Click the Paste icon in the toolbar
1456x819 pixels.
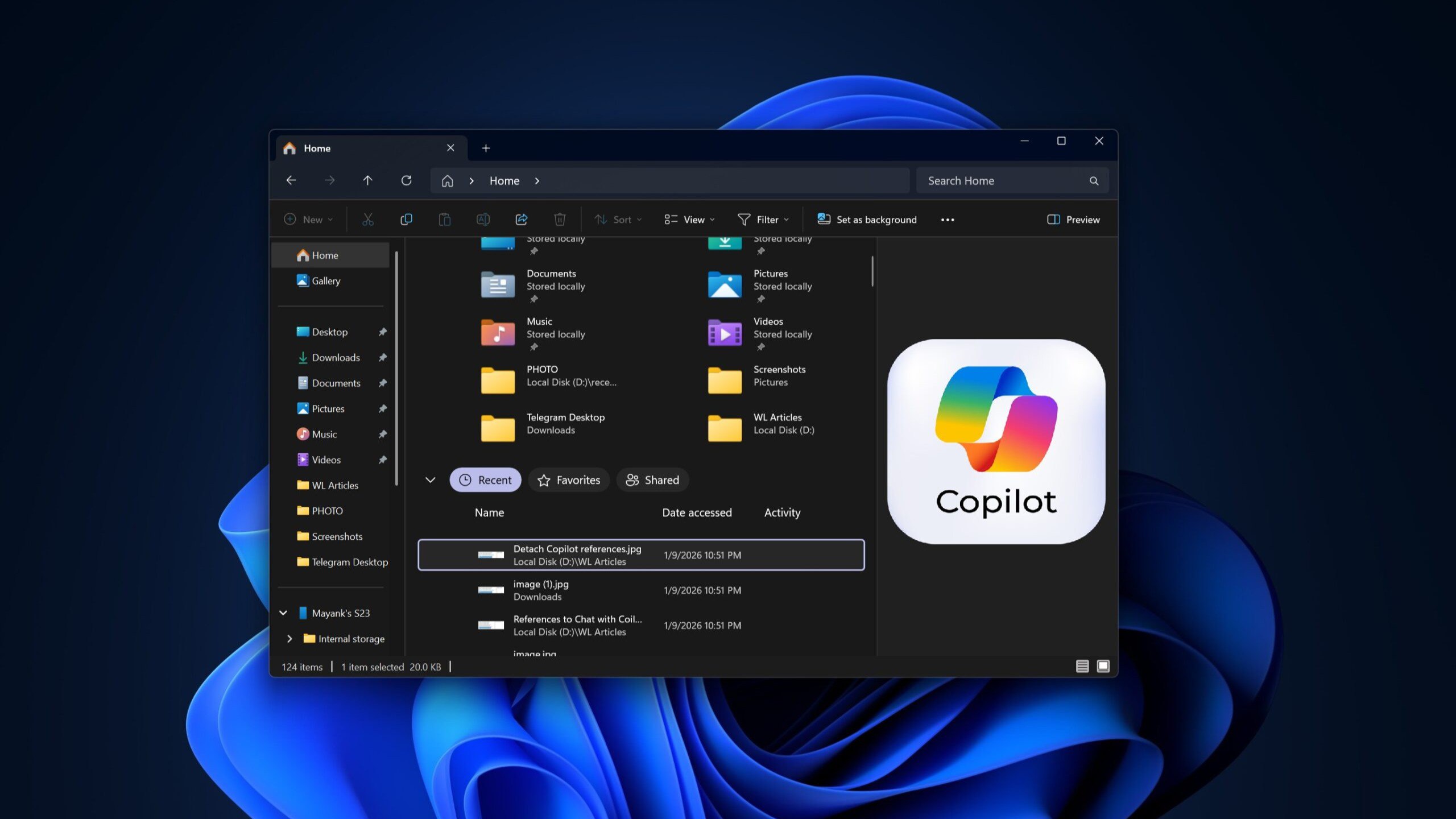[x=445, y=219]
